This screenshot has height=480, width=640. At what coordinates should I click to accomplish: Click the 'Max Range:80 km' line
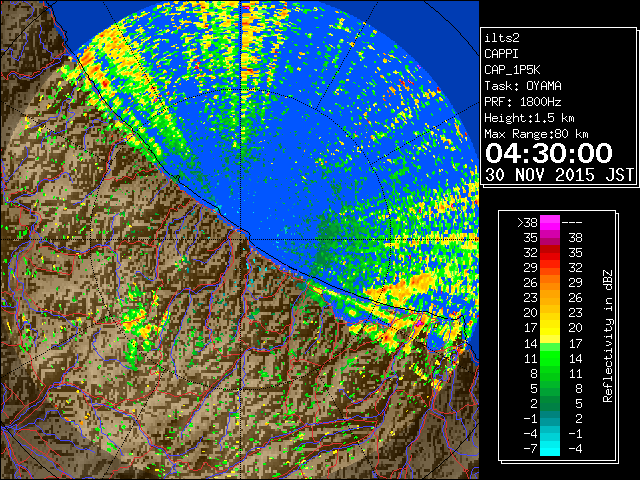[x=536, y=134]
